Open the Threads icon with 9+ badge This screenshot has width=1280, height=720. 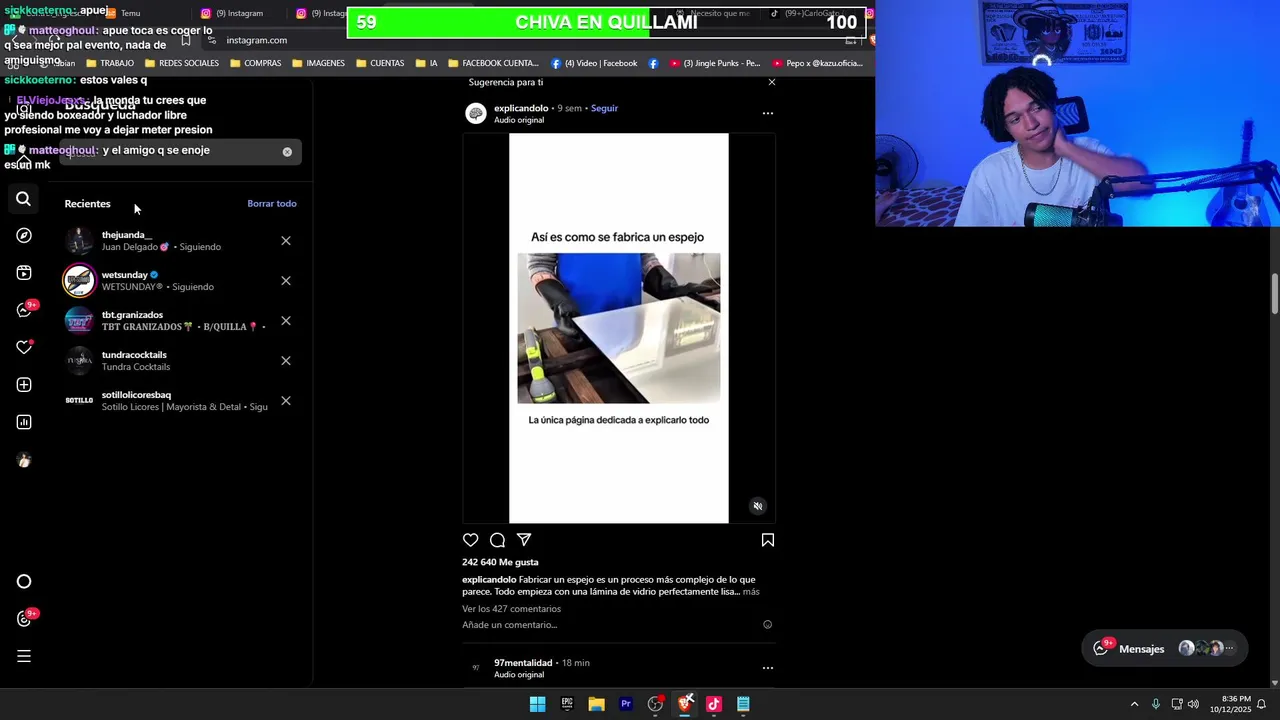pos(25,618)
